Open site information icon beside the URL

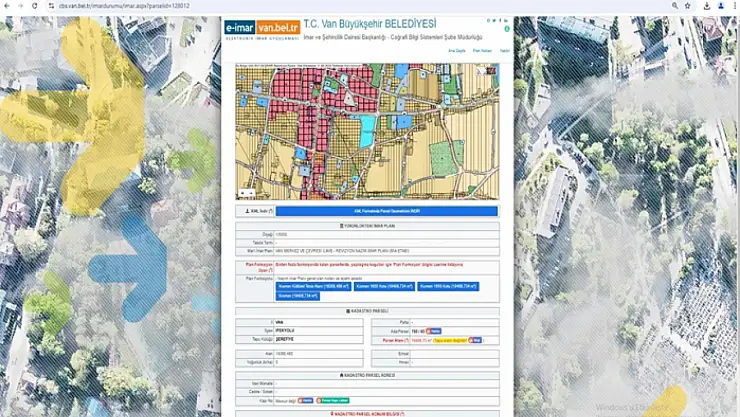pyautogui.click(x=51, y=6)
